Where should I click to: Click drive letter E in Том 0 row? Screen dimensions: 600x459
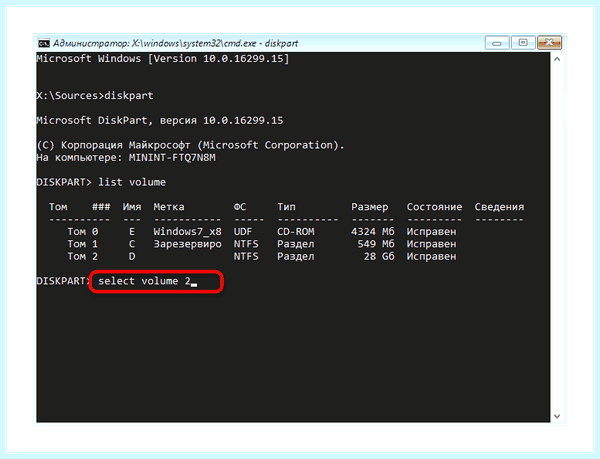132,232
